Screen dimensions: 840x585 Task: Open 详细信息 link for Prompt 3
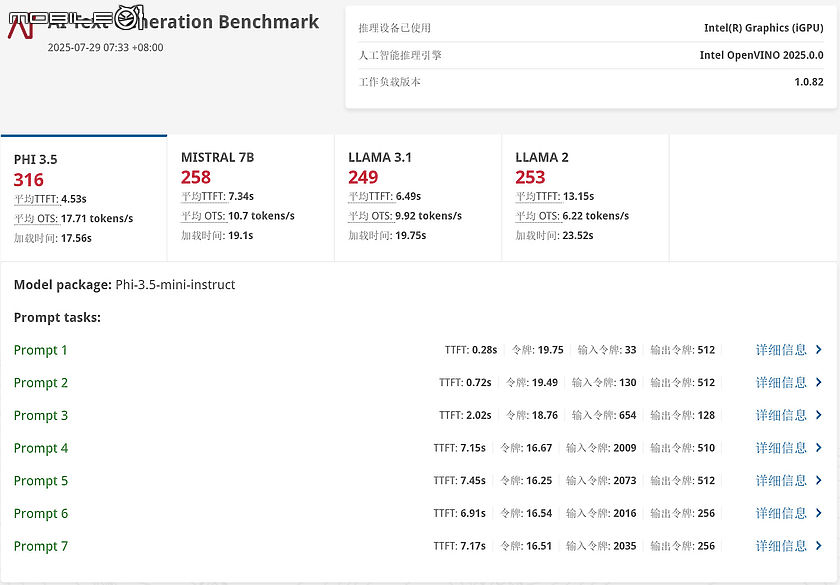(x=781, y=415)
